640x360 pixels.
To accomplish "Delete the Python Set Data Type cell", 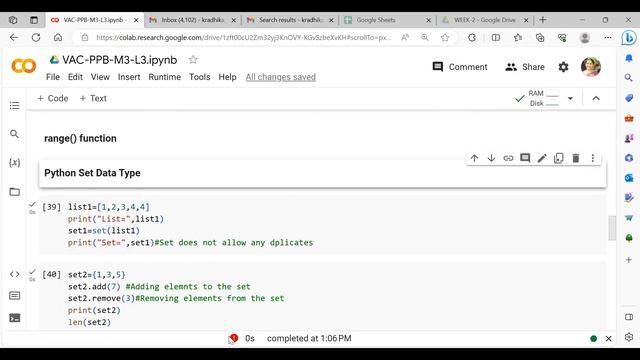I will click(576, 158).
